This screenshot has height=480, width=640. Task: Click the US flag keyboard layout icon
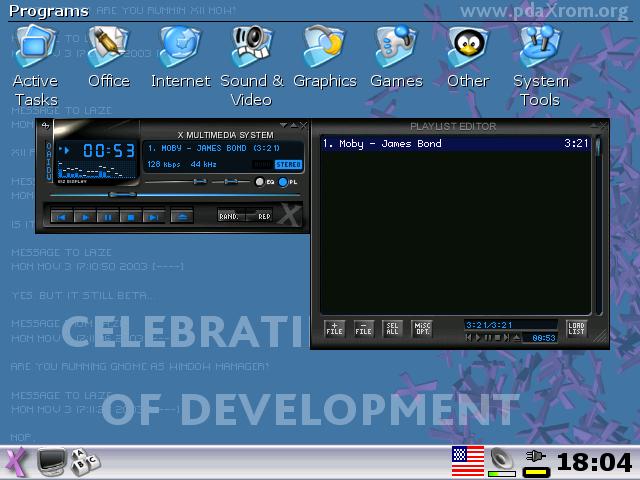[x=468, y=462]
